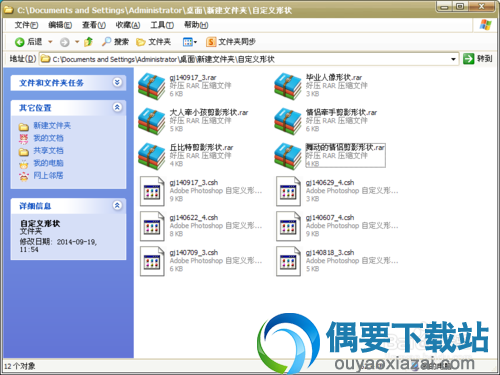Viewport: 500px width, 375px height.
Task: Open the 工具(T) menu
Action: click(x=162, y=25)
